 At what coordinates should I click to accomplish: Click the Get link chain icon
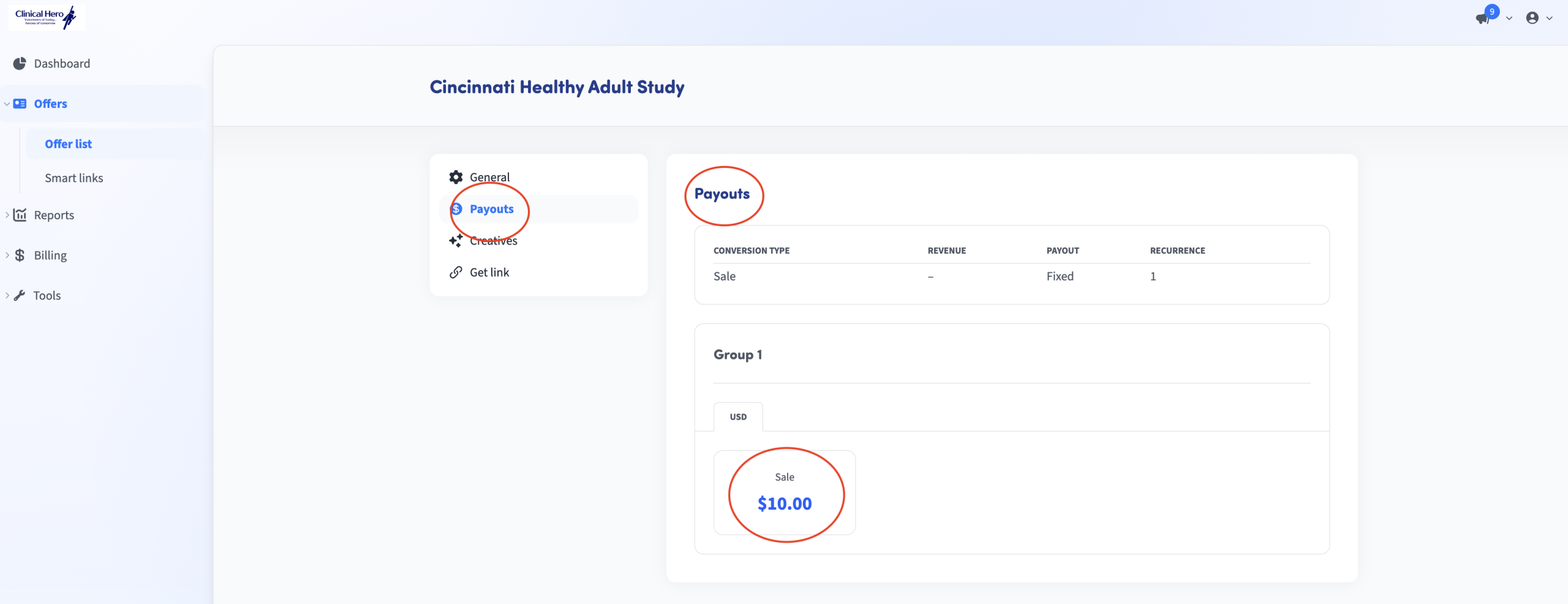point(456,272)
